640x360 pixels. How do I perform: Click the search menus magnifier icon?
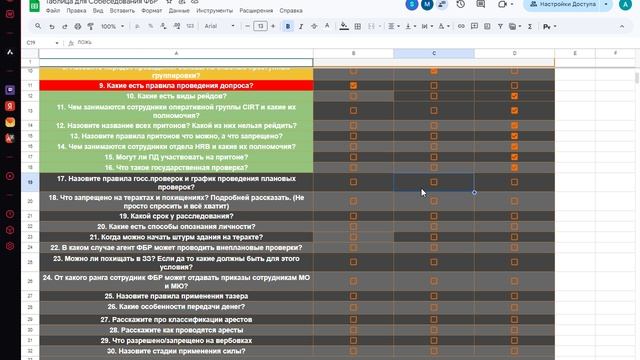point(38,26)
